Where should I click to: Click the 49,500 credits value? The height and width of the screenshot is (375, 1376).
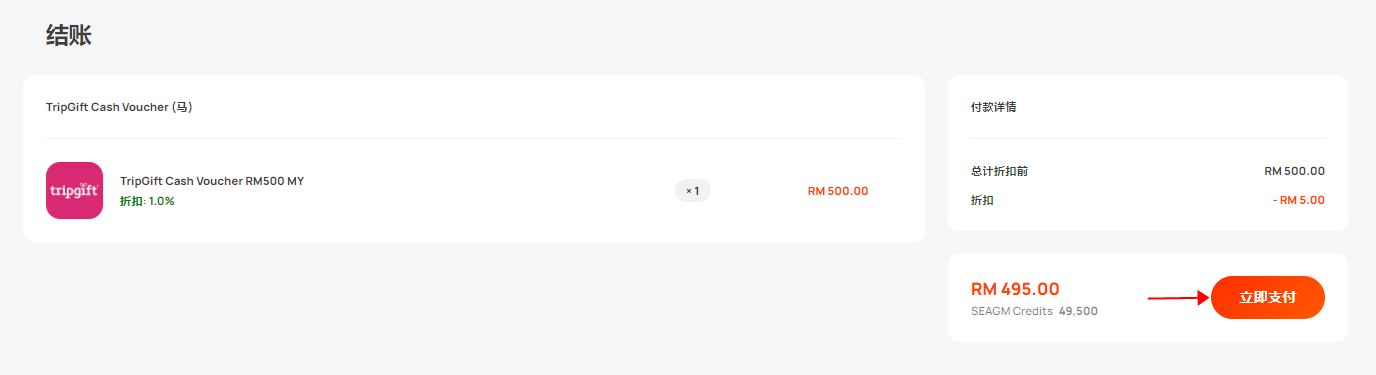(x=1078, y=311)
